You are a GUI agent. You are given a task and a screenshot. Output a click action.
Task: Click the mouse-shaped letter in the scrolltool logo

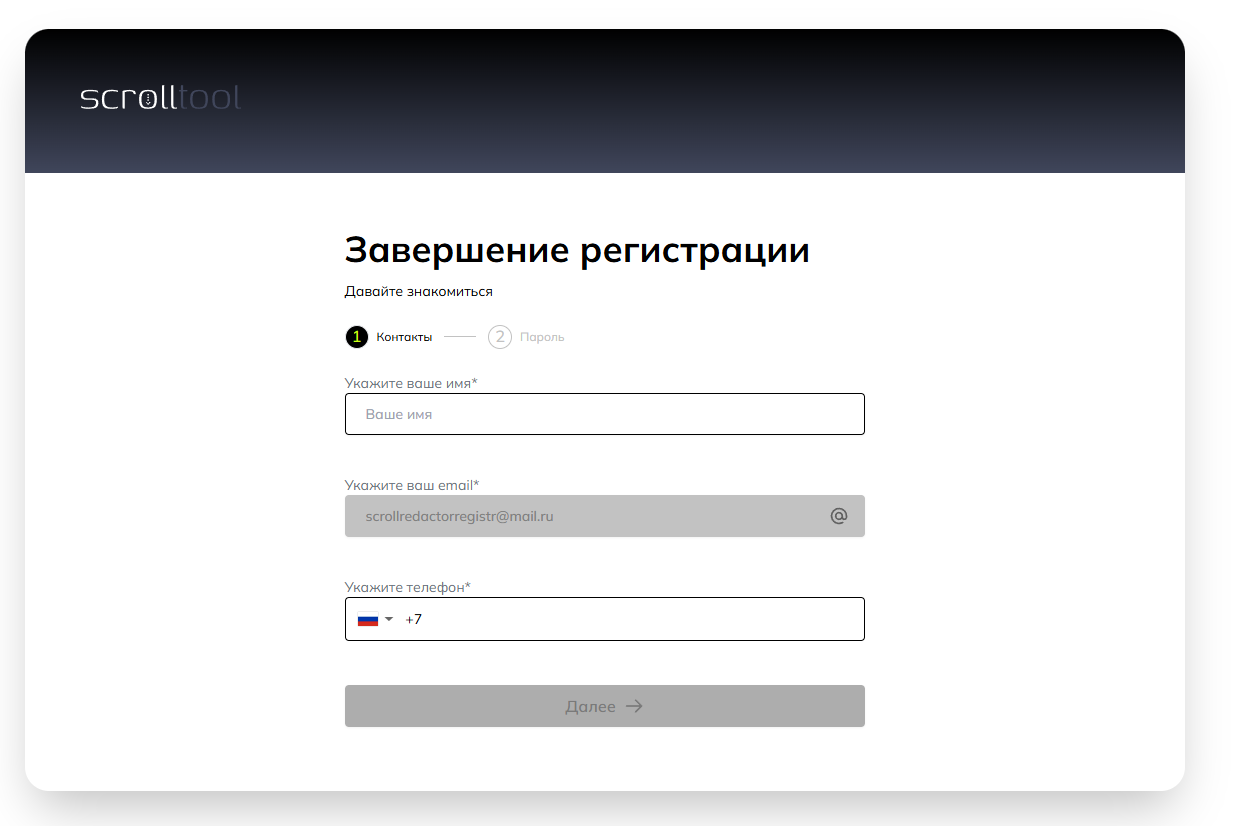click(x=148, y=99)
